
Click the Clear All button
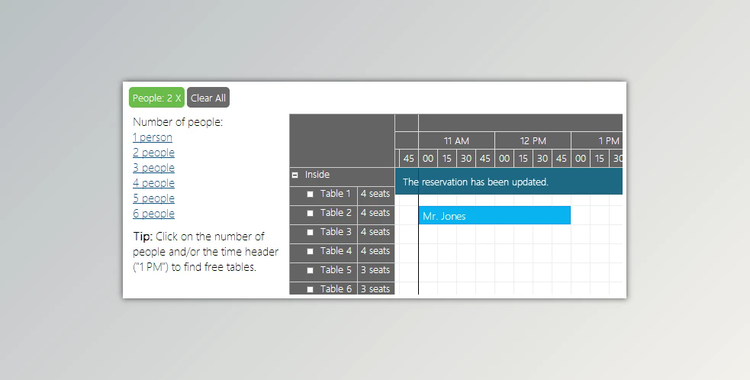tap(208, 98)
